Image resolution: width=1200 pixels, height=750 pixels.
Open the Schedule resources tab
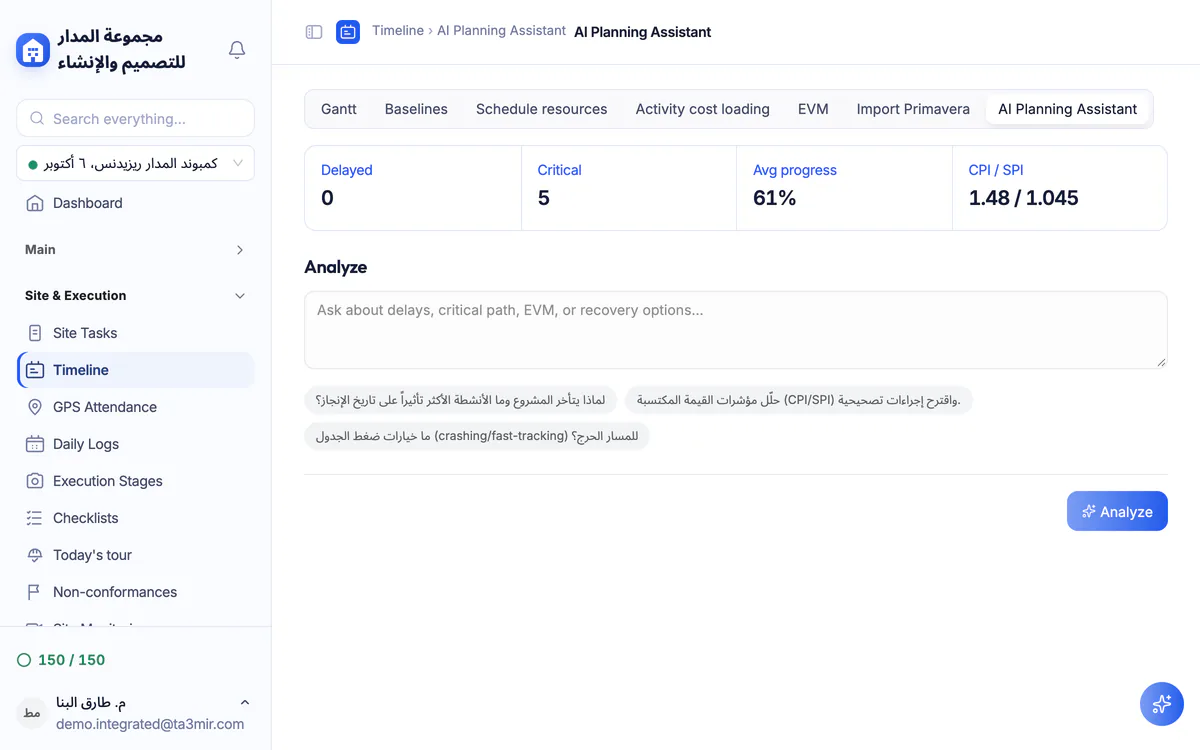coord(542,109)
